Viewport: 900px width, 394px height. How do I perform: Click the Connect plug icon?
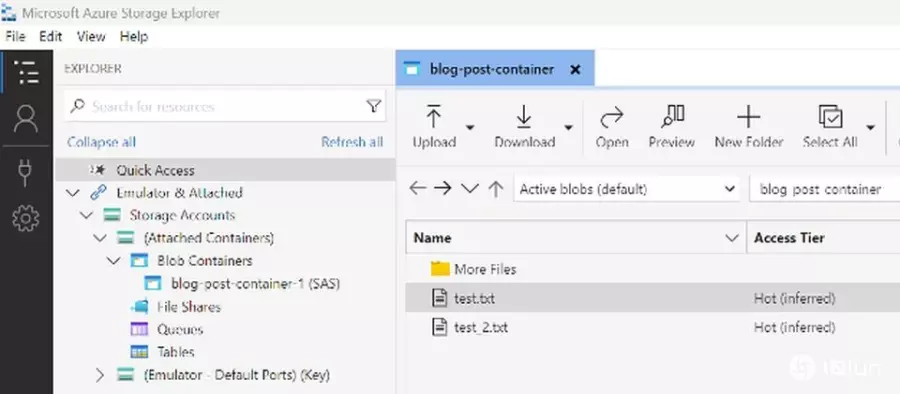tap(25, 172)
